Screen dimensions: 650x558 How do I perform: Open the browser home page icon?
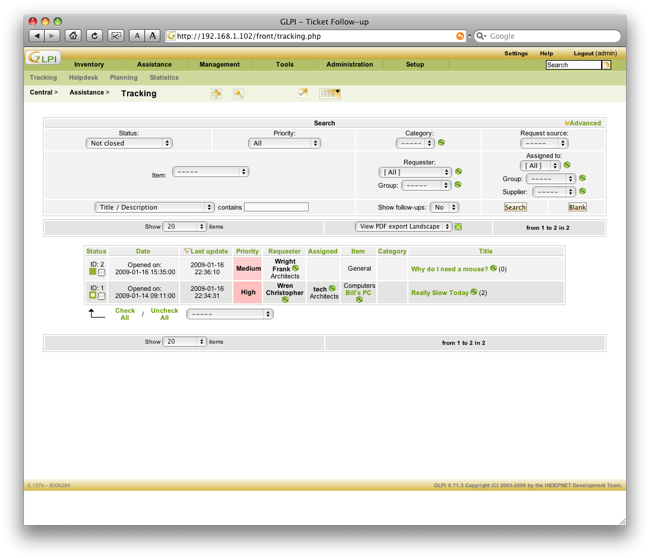73,36
